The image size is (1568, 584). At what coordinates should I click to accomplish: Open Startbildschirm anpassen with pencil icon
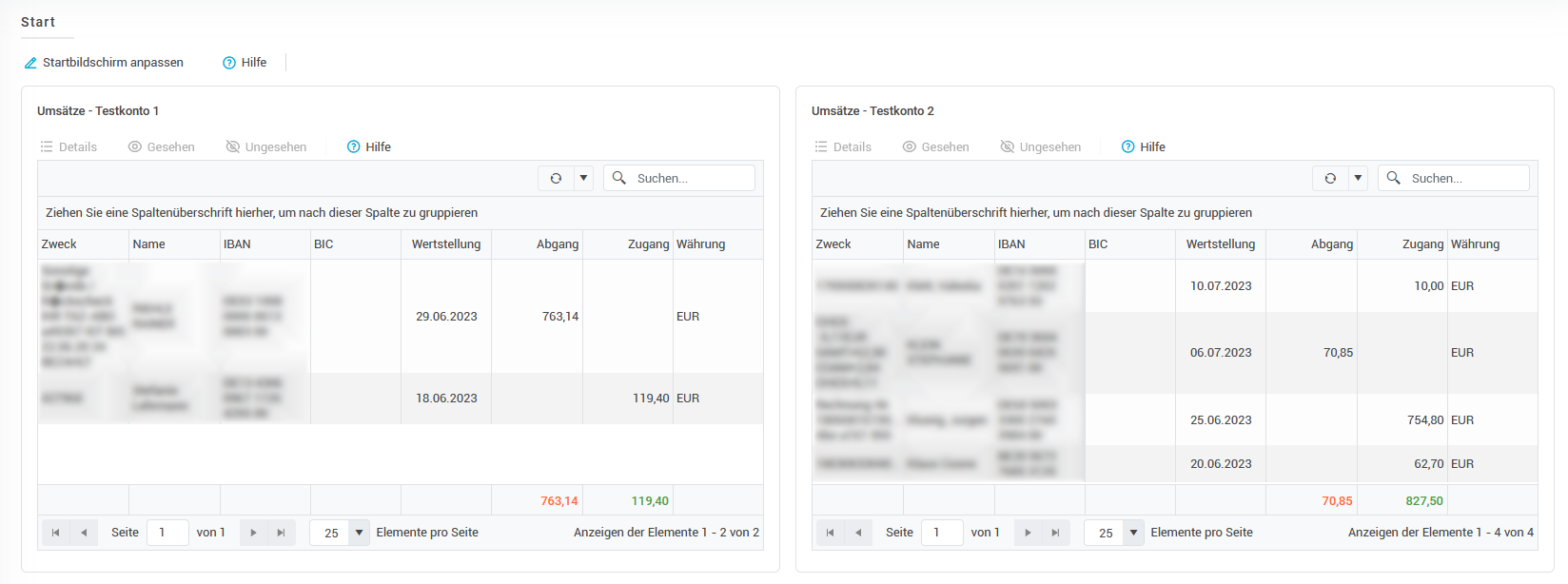tap(104, 63)
